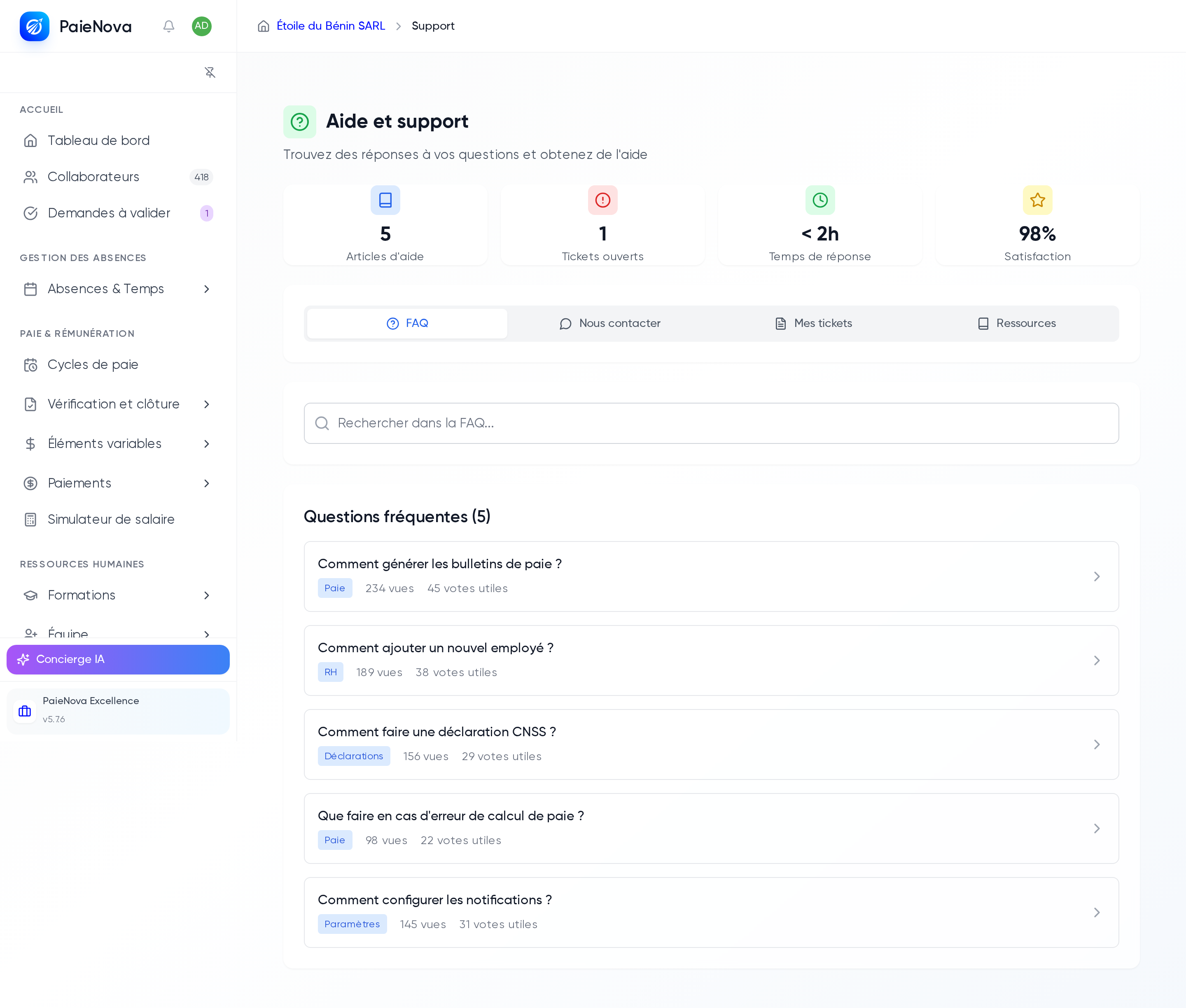Expand Paiements chevron

(x=207, y=483)
